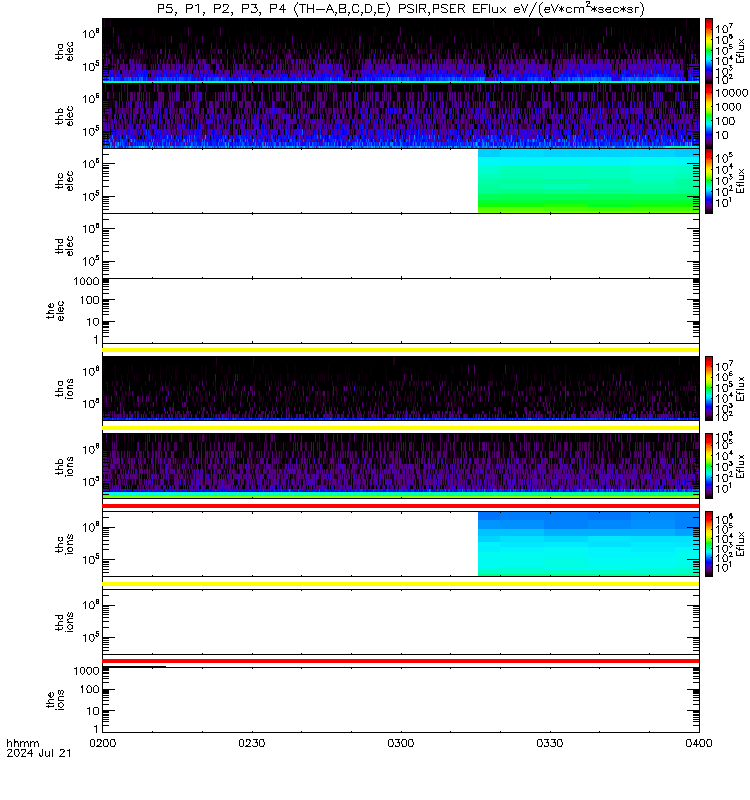Viewport: 750px width, 800px height.
Task: Click the 'thb elec' panel label
Action: click(x=64, y=116)
